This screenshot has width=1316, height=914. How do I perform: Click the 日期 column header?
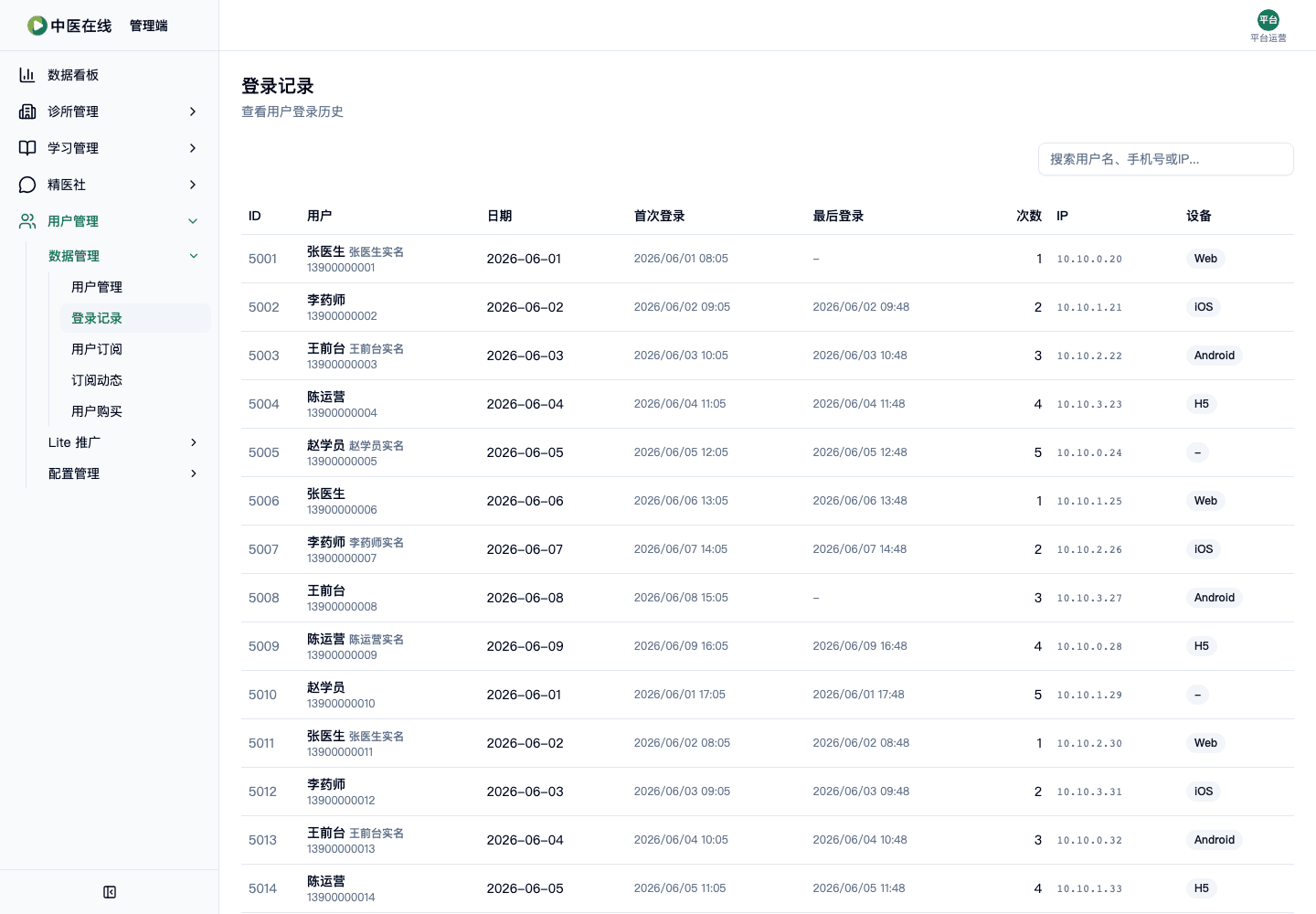click(499, 216)
